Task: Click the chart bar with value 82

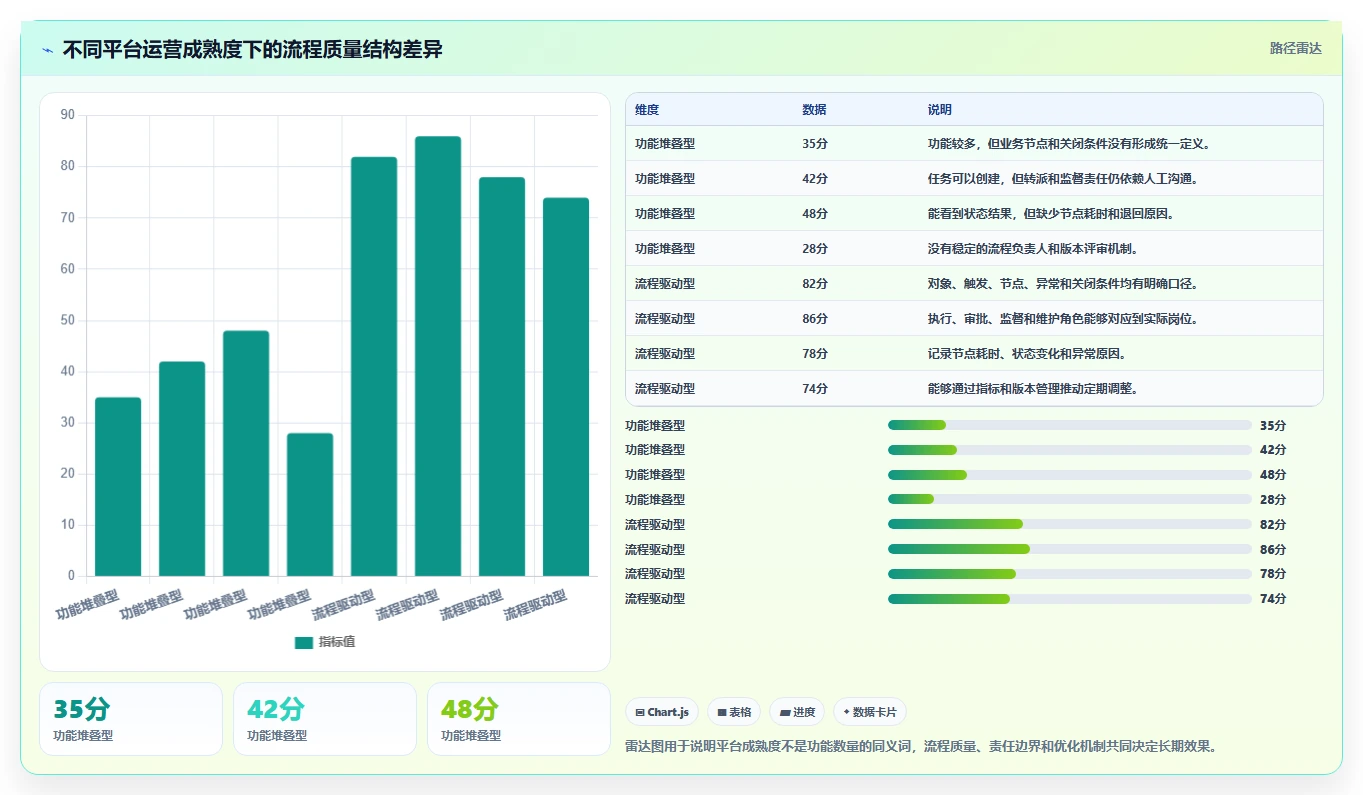Action: pos(374,366)
